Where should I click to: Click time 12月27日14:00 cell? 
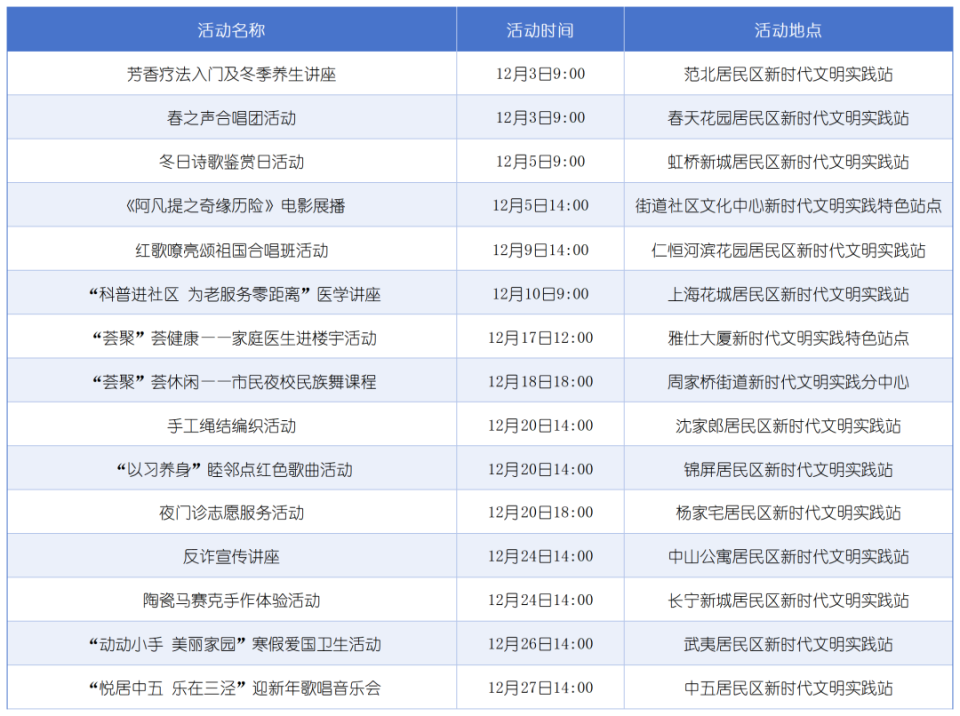pos(540,688)
